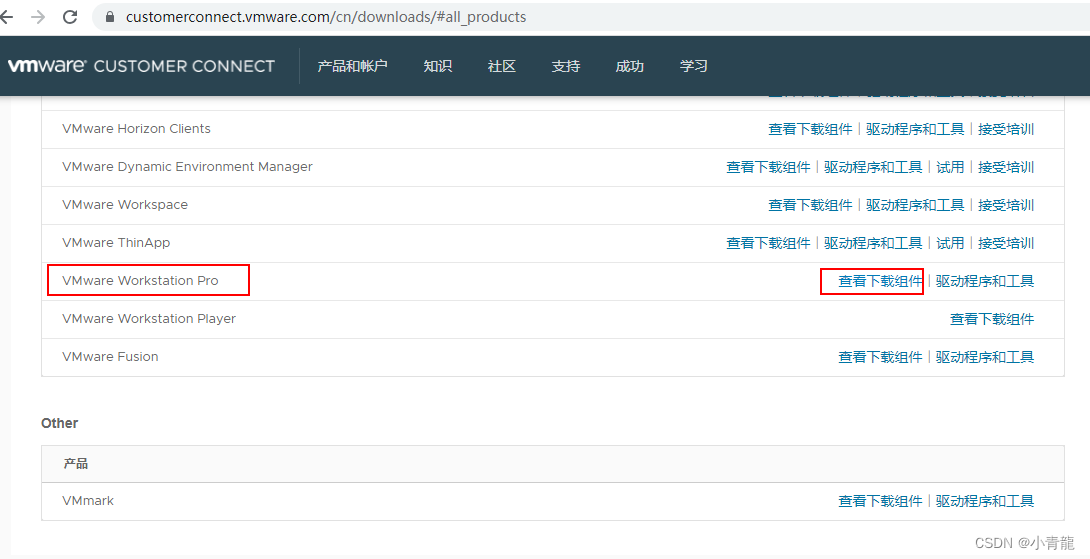Click the Other section heading
The height and width of the screenshot is (559, 1090).
pyautogui.click(x=60, y=423)
